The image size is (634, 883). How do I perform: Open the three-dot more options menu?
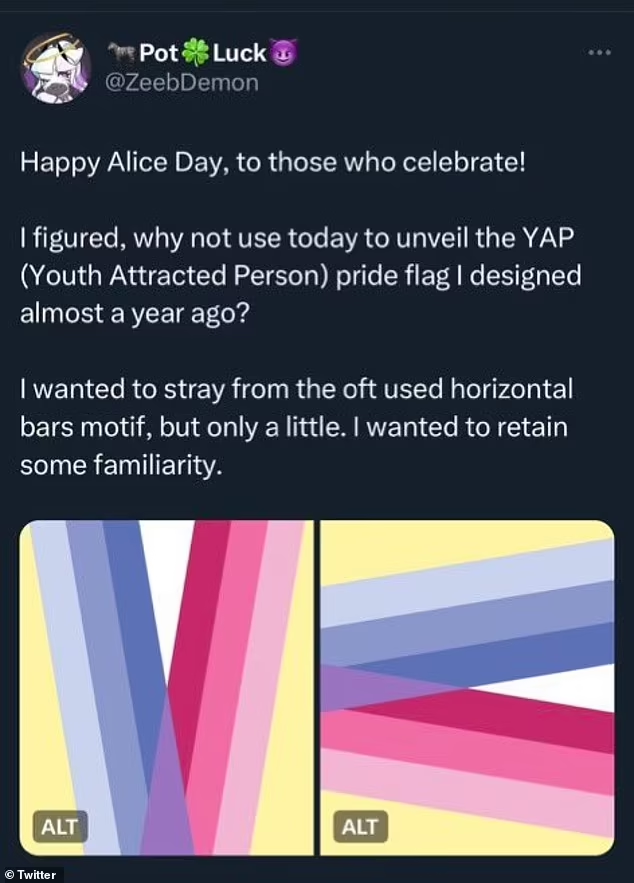pos(598,53)
